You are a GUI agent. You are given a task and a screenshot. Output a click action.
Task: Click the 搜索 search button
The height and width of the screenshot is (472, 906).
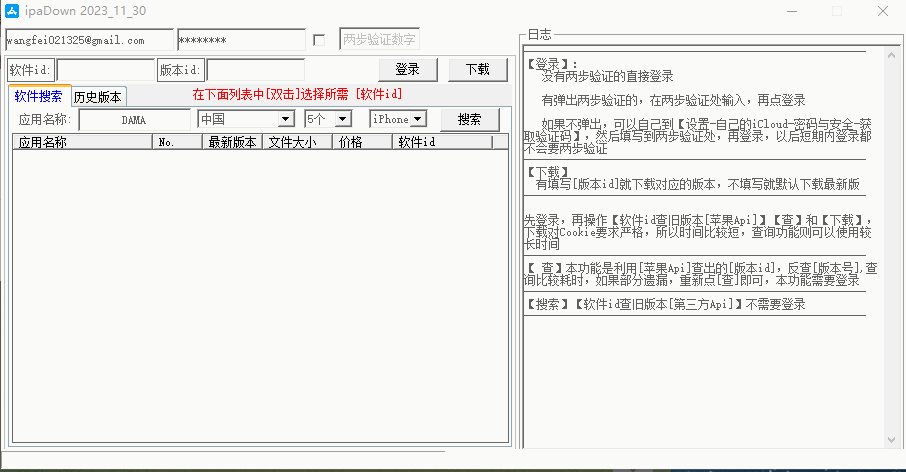click(x=469, y=119)
